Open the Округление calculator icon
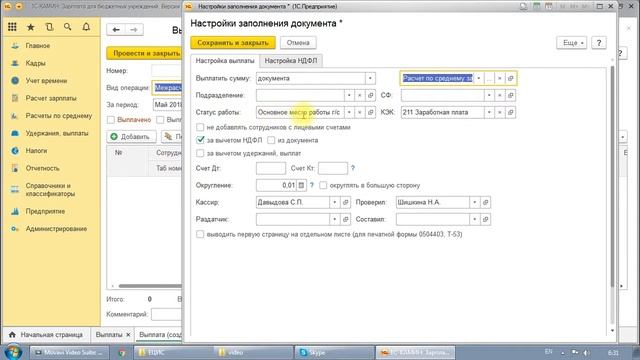 [x=301, y=185]
